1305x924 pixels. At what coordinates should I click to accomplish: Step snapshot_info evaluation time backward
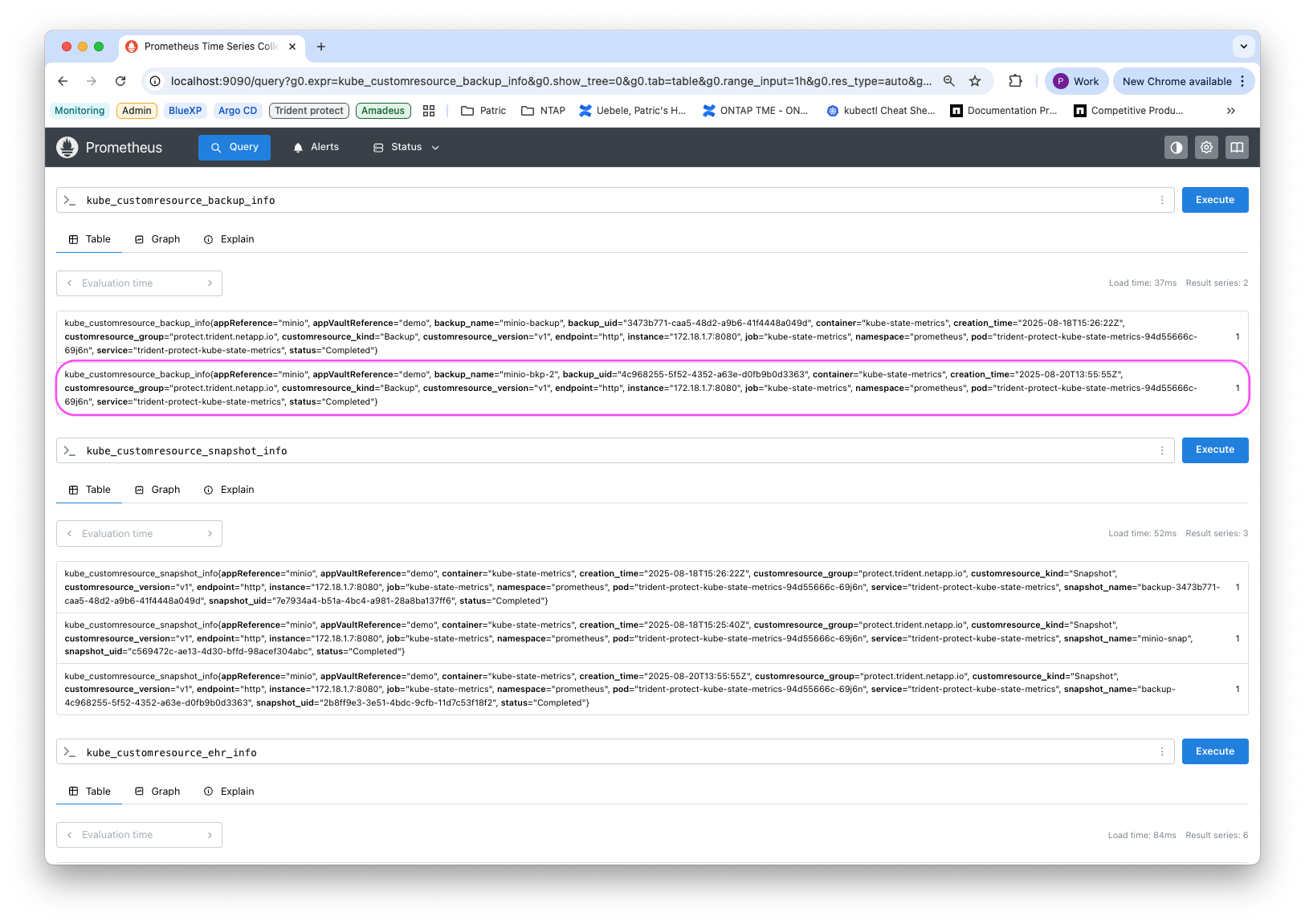pos(70,534)
